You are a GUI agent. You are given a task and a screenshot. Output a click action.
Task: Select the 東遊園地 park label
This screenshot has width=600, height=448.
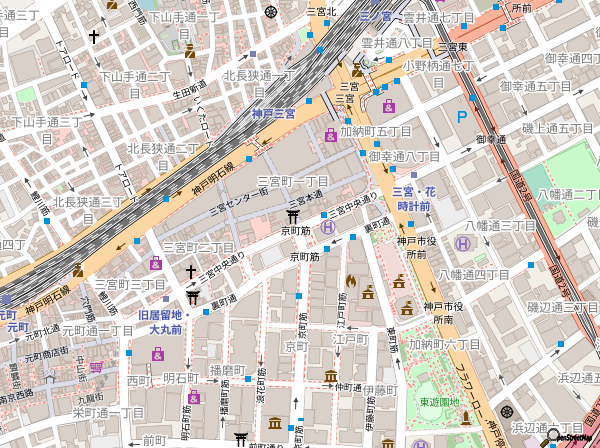(x=440, y=402)
